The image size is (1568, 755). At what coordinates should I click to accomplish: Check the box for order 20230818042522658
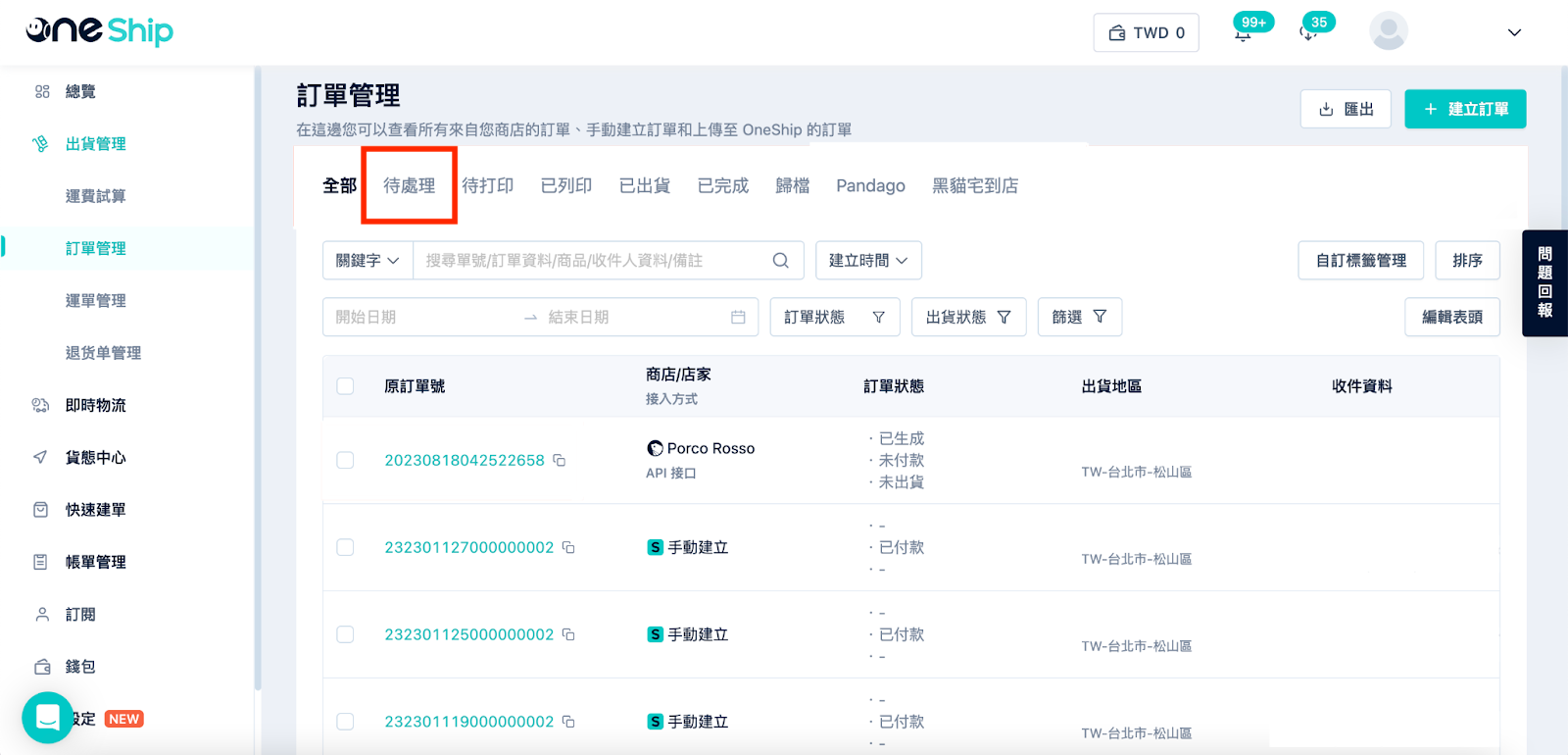tap(345, 460)
